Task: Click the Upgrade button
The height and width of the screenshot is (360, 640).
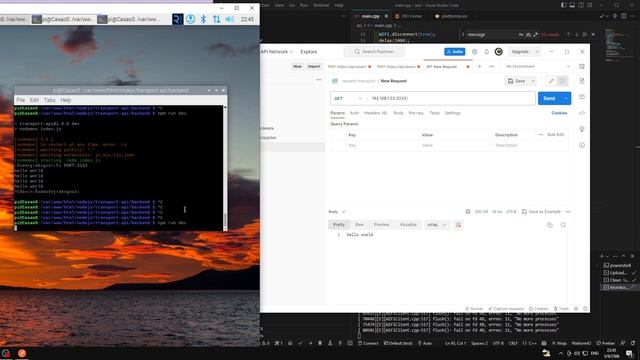Action: pyautogui.click(x=520, y=52)
